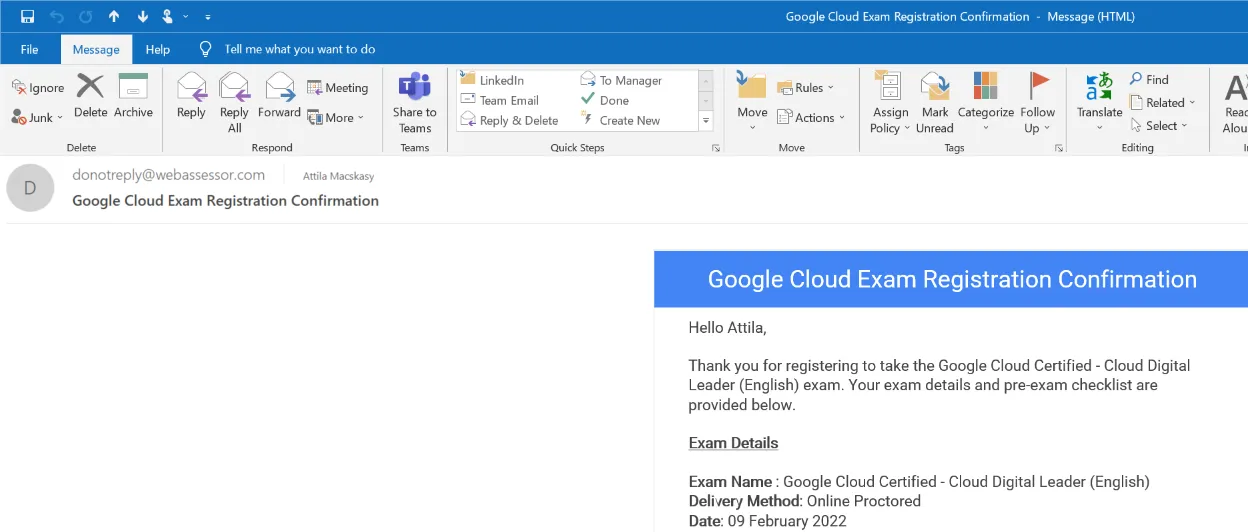Run the Team Email quick step

click(499, 100)
